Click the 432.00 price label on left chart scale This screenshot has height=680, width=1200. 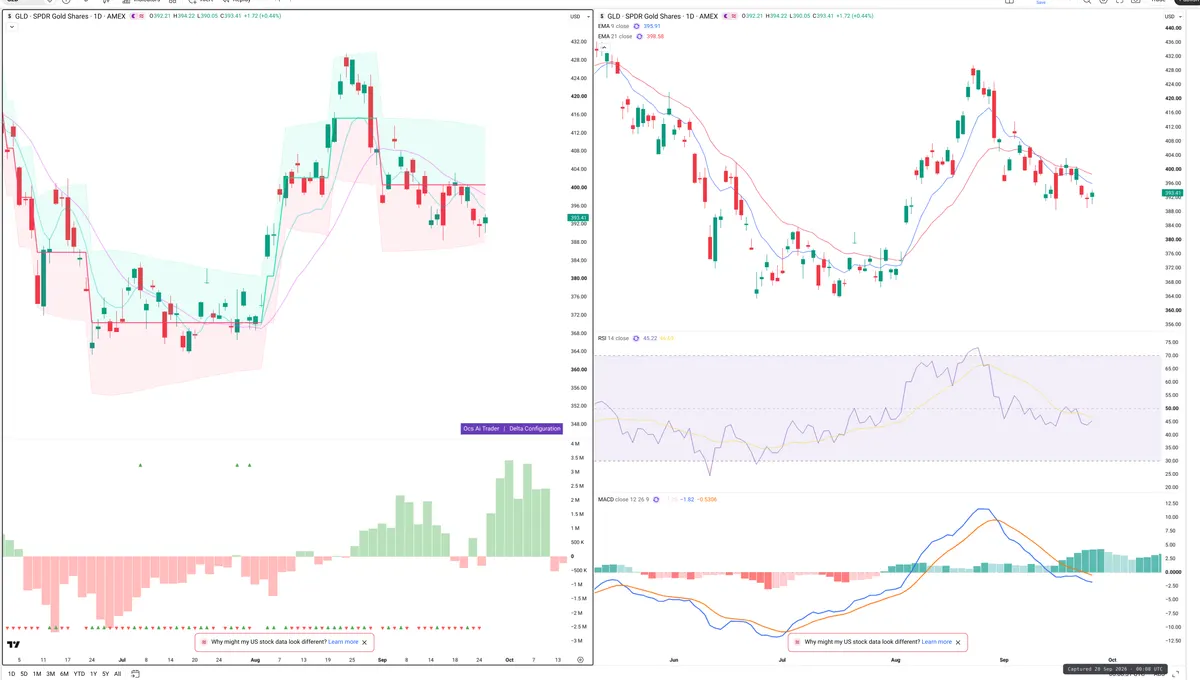[x=578, y=42]
